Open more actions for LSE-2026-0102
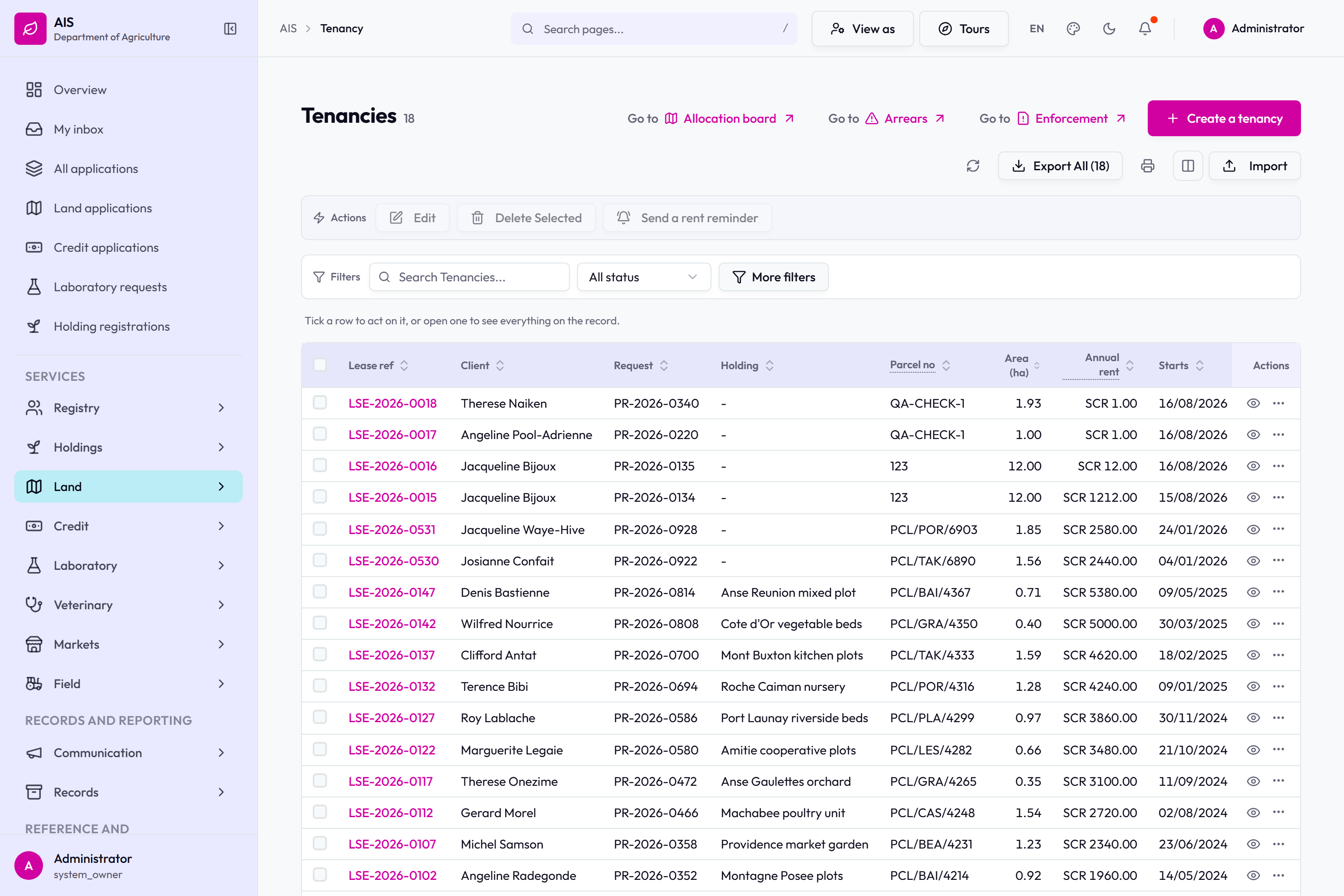The height and width of the screenshot is (896, 1344). [1279, 875]
